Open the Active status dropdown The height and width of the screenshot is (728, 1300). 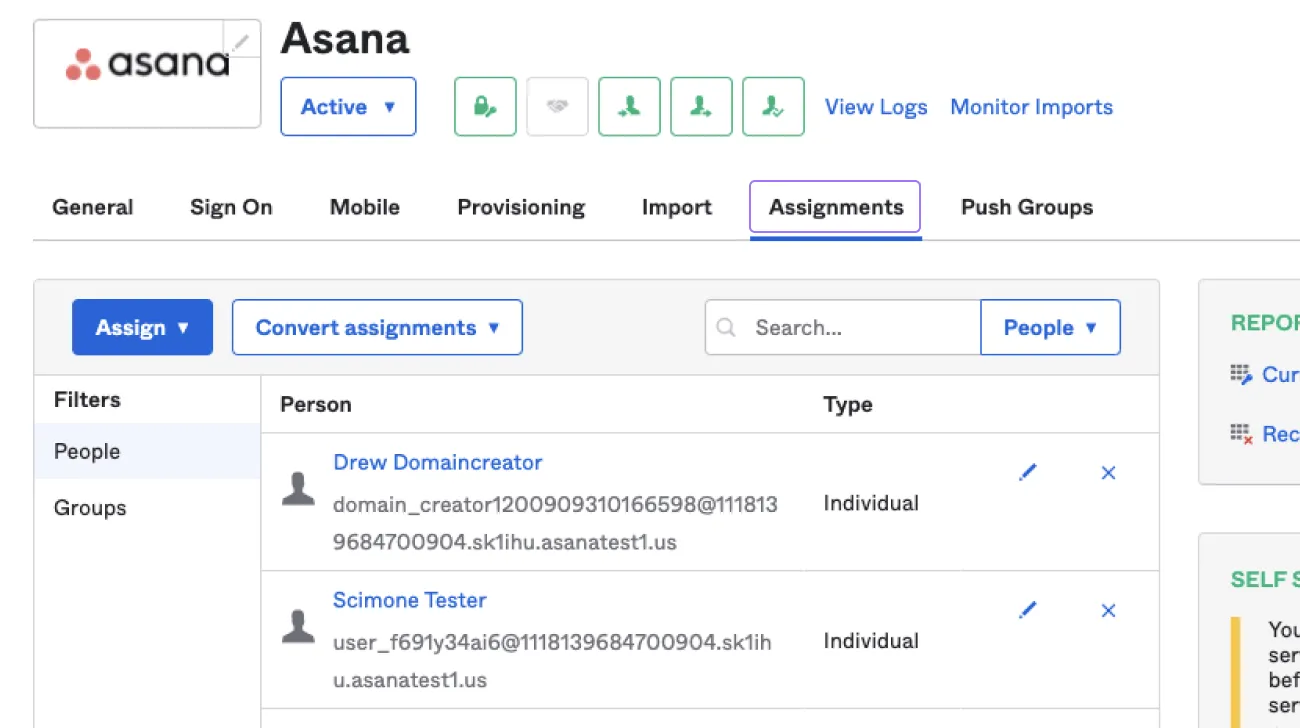(348, 106)
